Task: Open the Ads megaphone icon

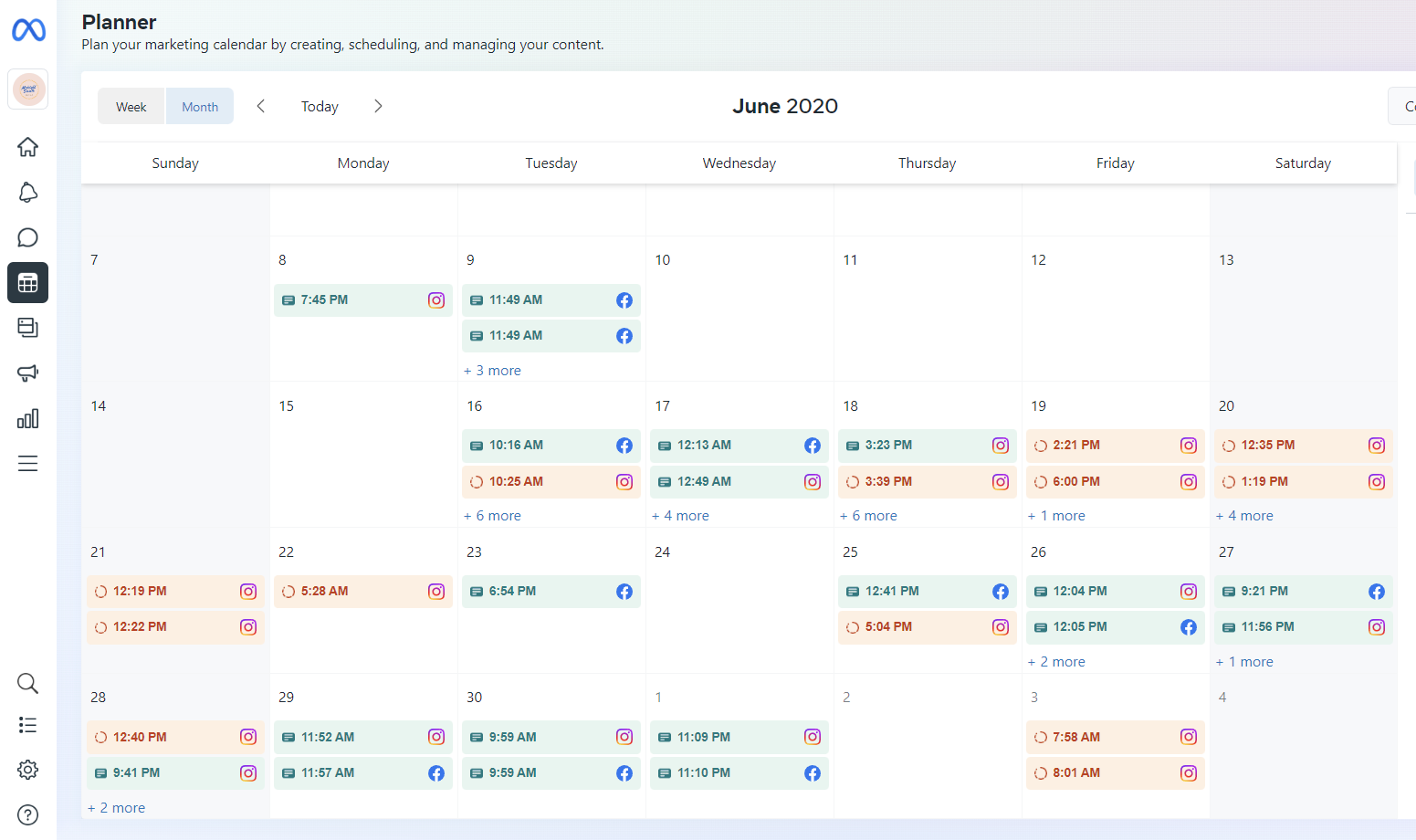Action: click(28, 373)
